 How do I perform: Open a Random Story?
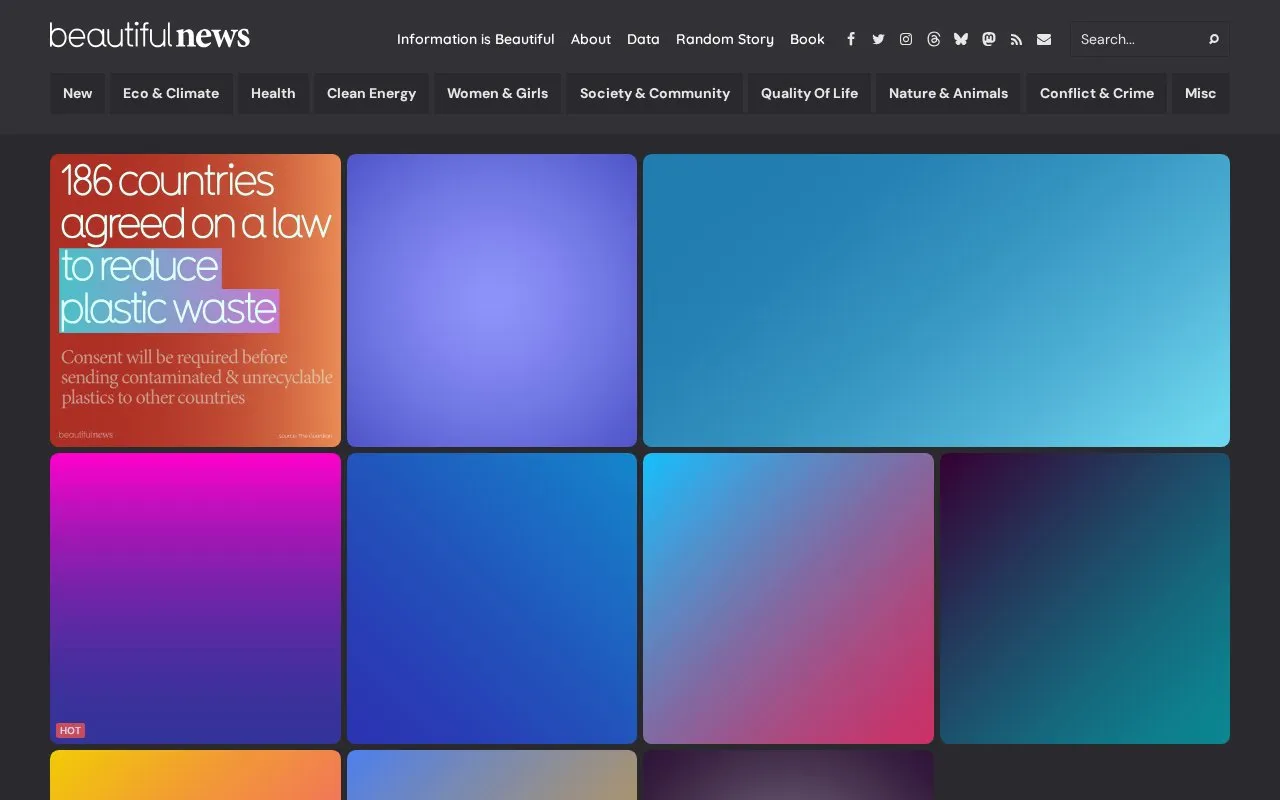click(725, 39)
